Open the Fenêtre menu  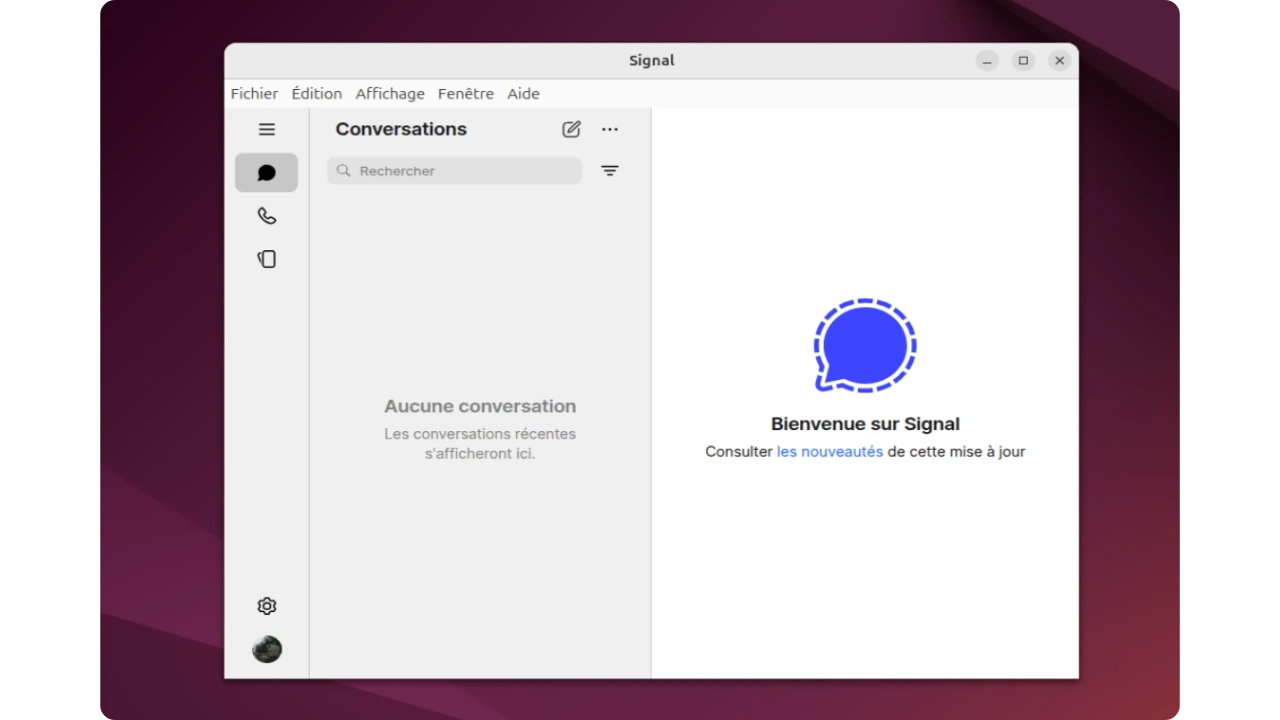465,94
